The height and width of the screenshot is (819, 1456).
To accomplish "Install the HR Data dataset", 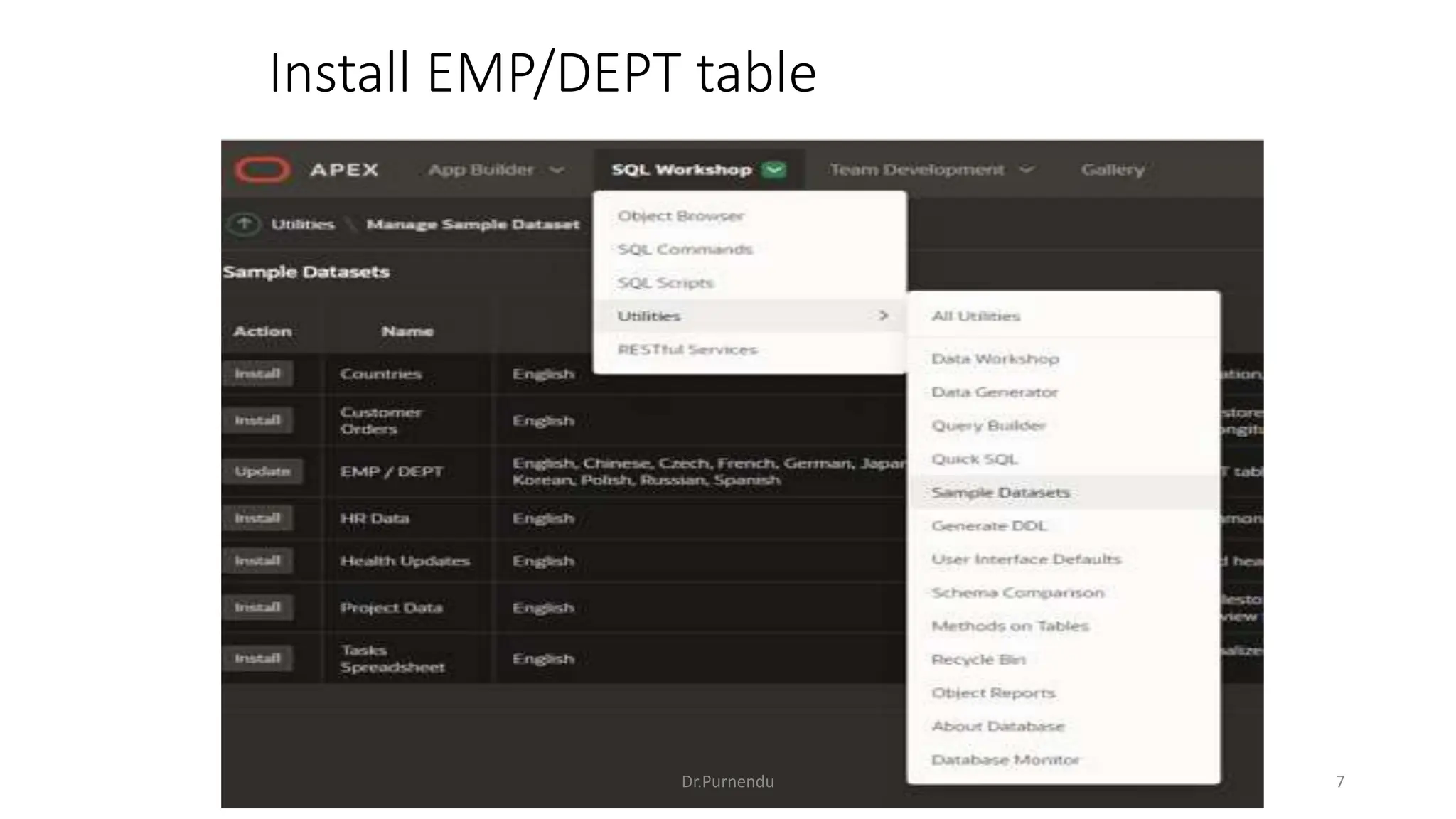I will (257, 518).
